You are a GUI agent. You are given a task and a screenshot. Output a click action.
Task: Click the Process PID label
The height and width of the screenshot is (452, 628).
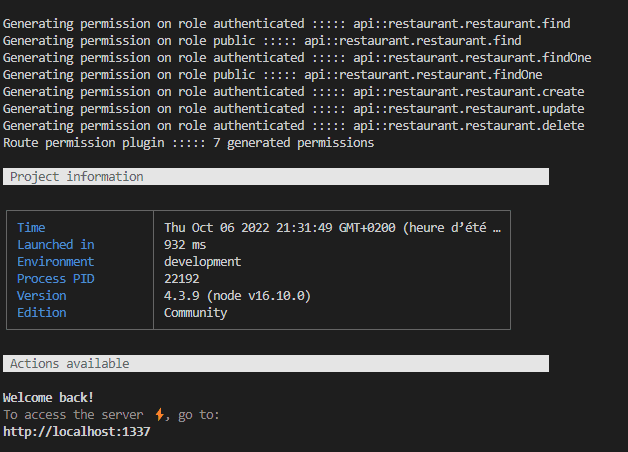[x=56, y=279]
